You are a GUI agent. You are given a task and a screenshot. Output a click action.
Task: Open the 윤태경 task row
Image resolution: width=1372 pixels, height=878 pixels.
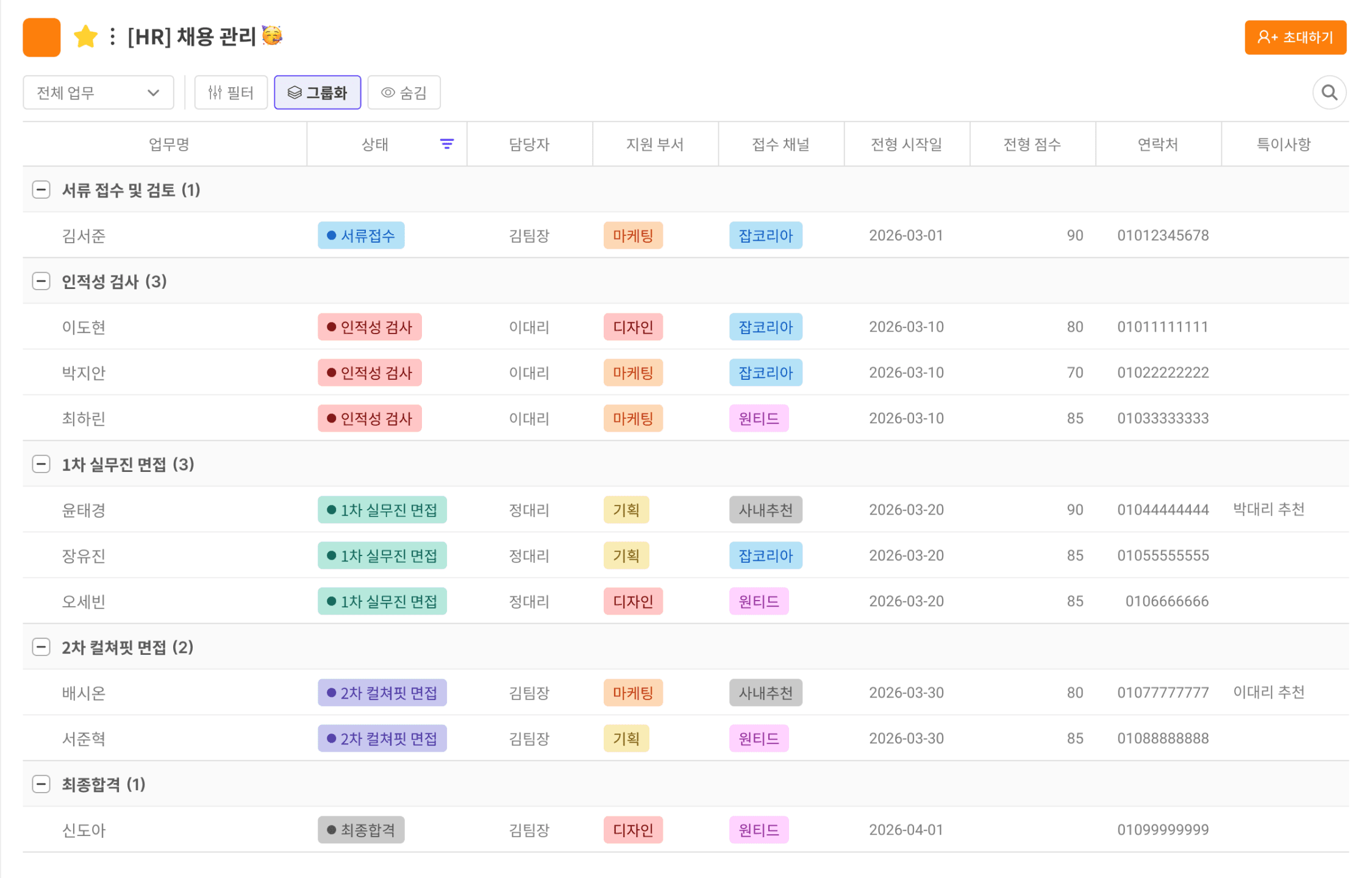pos(84,510)
